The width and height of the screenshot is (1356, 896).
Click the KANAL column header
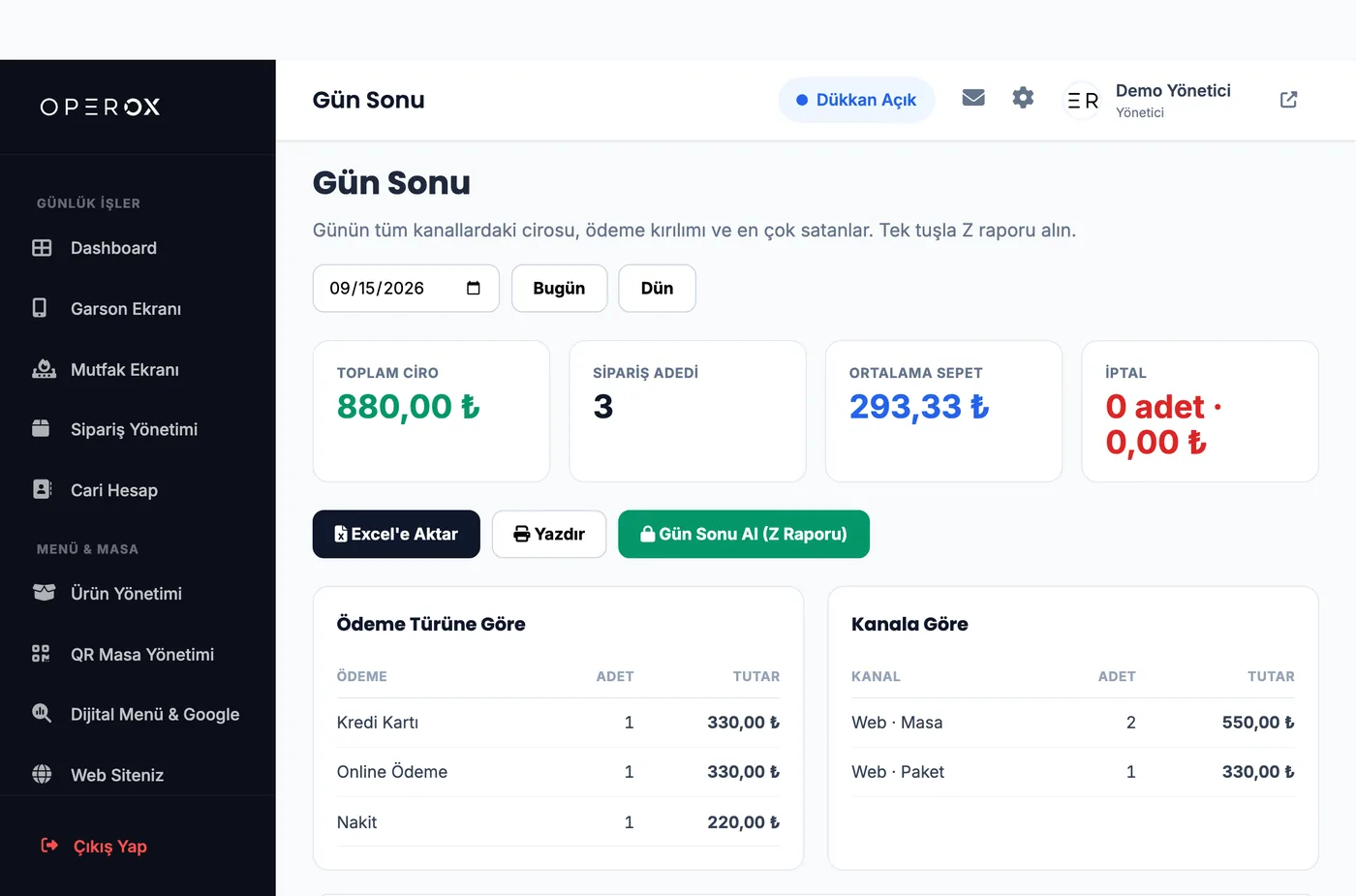(876, 676)
